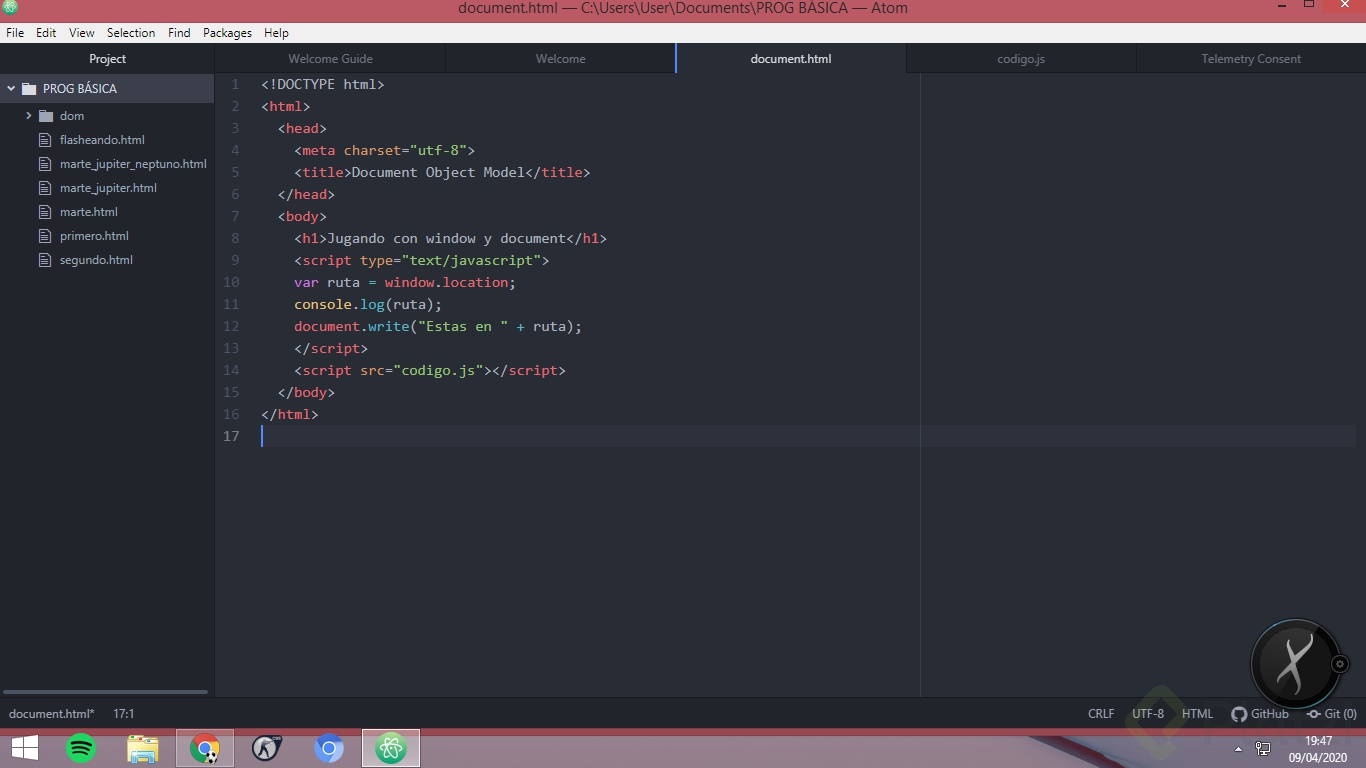The height and width of the screenshot is (768, 1366).
Task: Click file icon next to marte_jupiter_neptuno.html
Action: 44,164
